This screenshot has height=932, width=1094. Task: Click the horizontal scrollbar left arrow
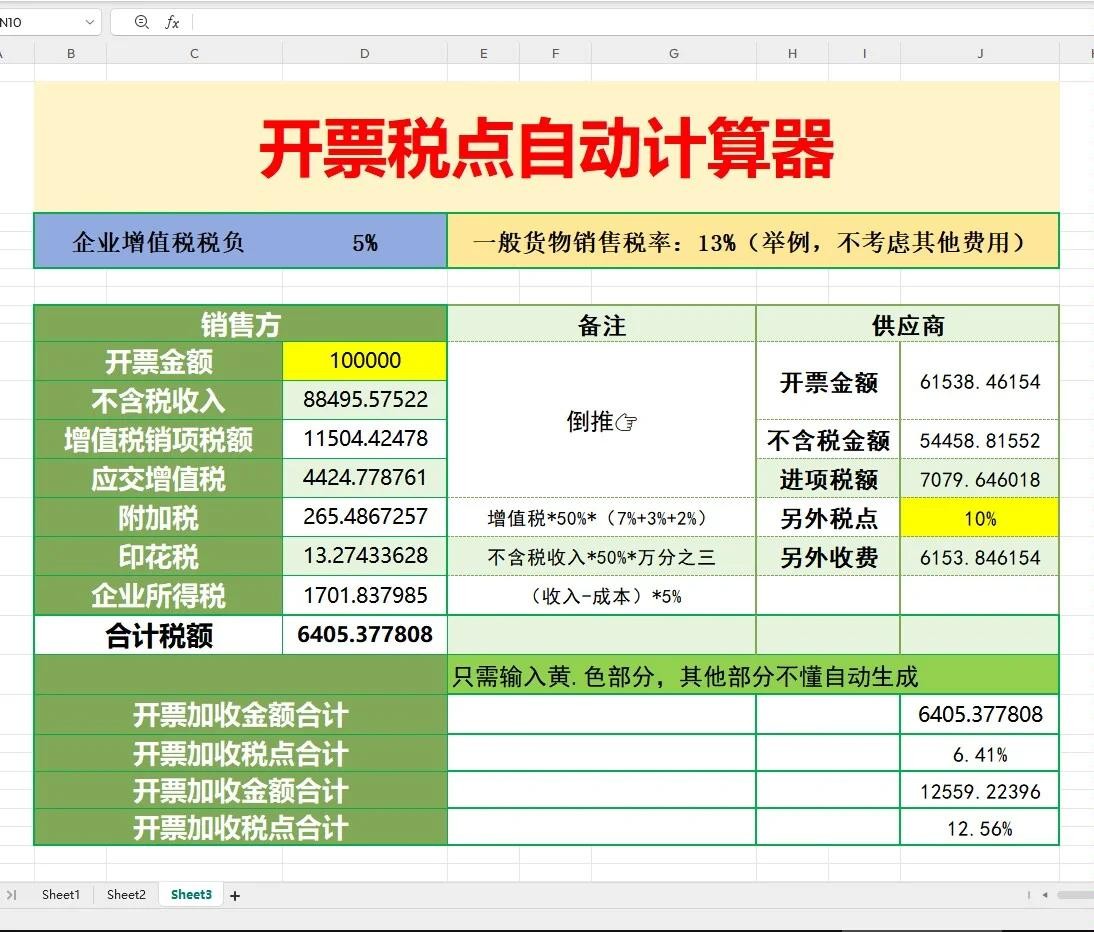point(1045,895)
